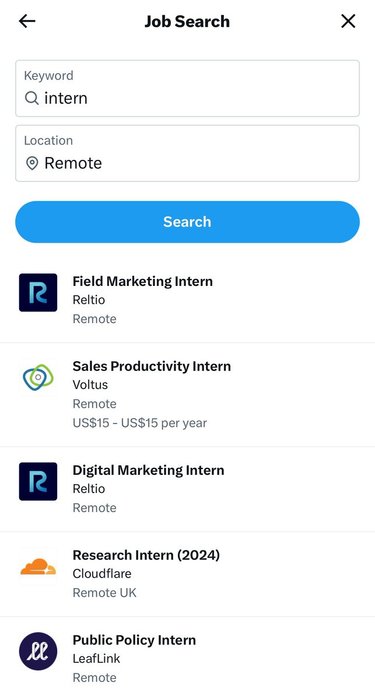Select the Voltus company logo

tap(38, 378)
